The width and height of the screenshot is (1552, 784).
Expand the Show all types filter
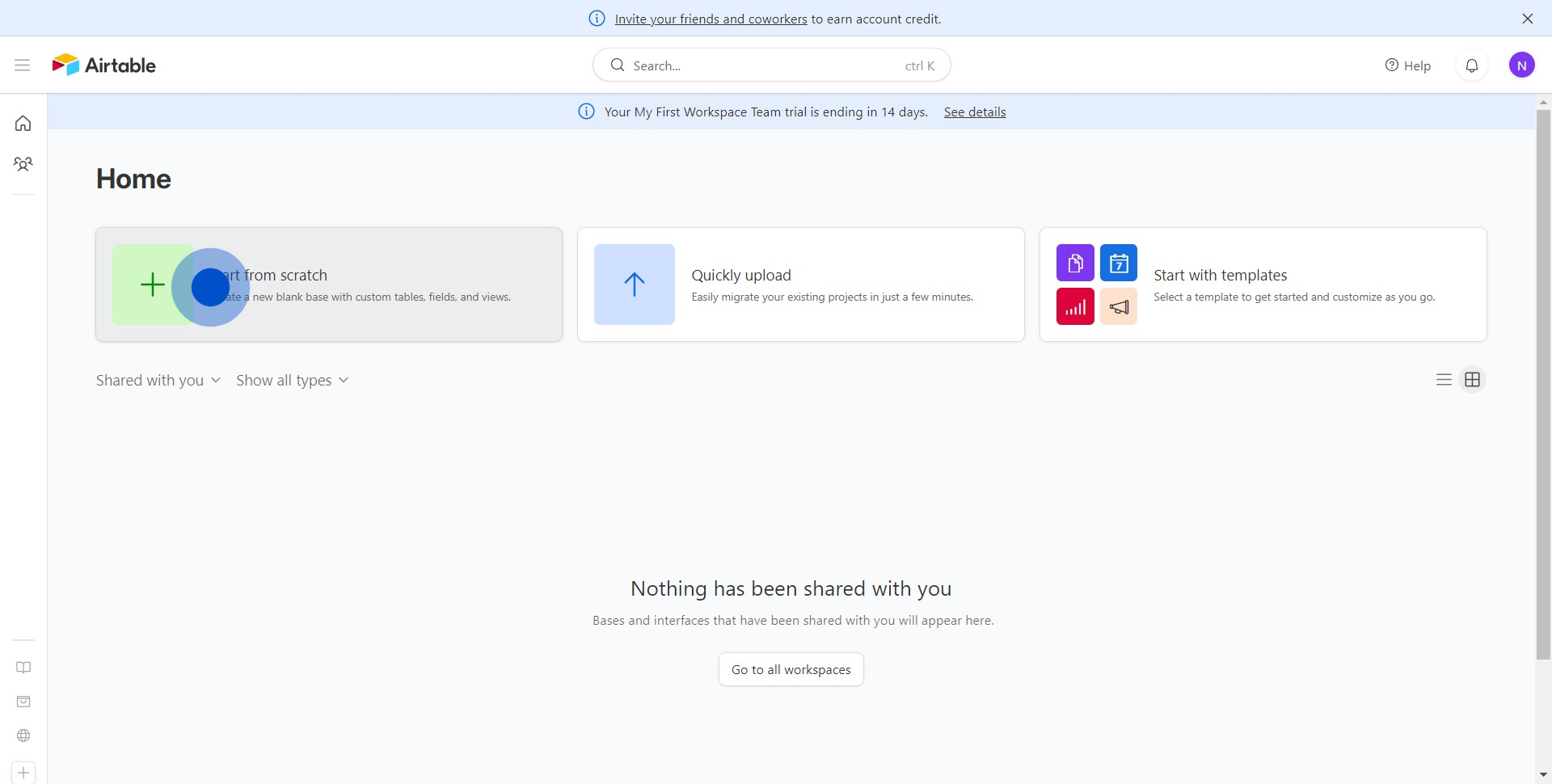pos(292,381)
